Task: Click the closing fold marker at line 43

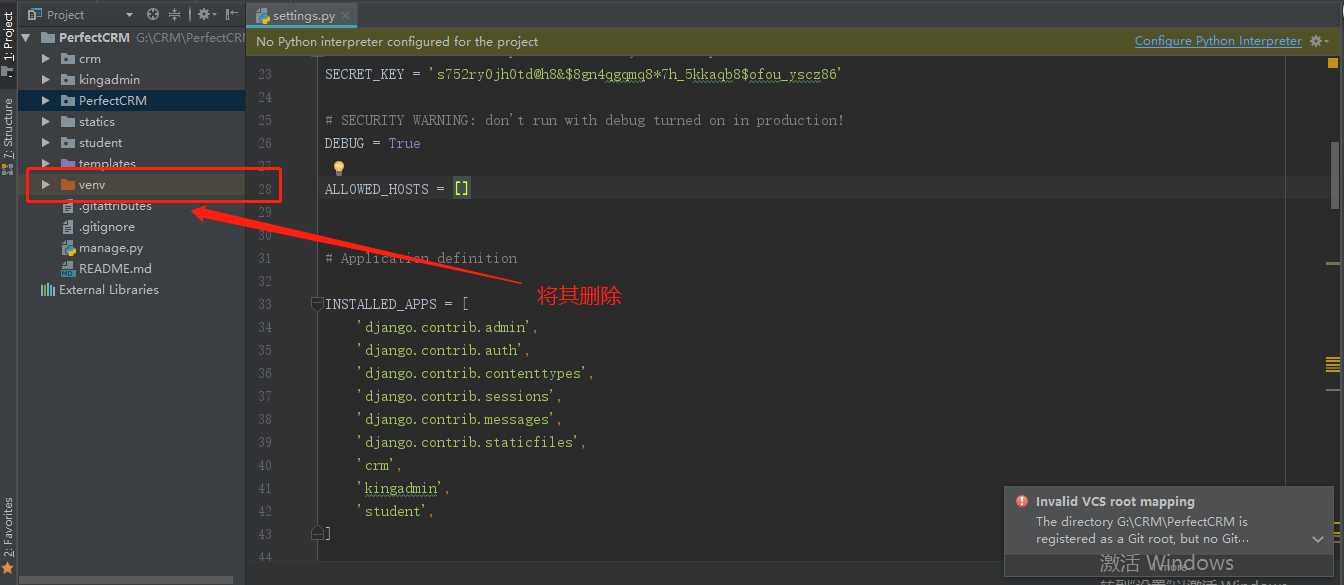Action: [x=317, y=534]
